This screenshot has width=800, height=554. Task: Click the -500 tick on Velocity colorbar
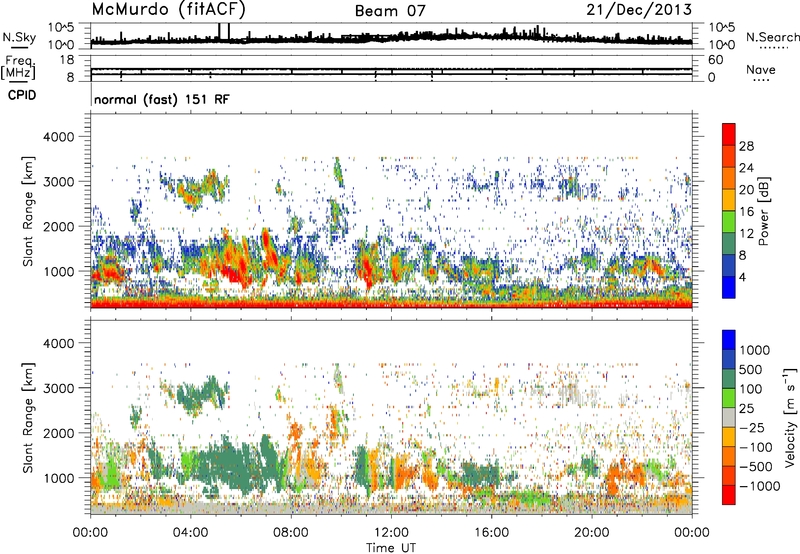point(756,466)
